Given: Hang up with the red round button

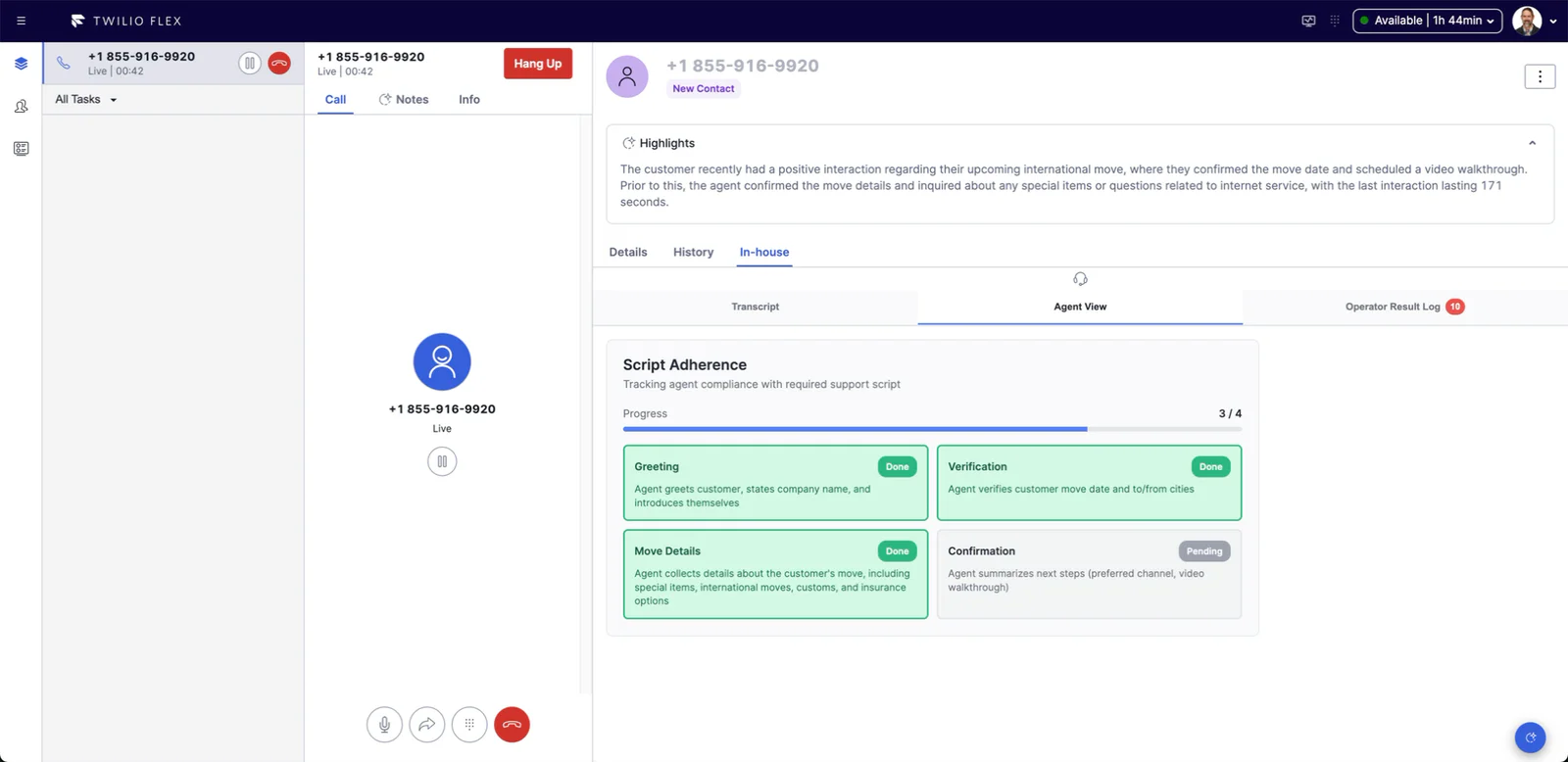Looking at the screenshot, I should click(512, 725).
